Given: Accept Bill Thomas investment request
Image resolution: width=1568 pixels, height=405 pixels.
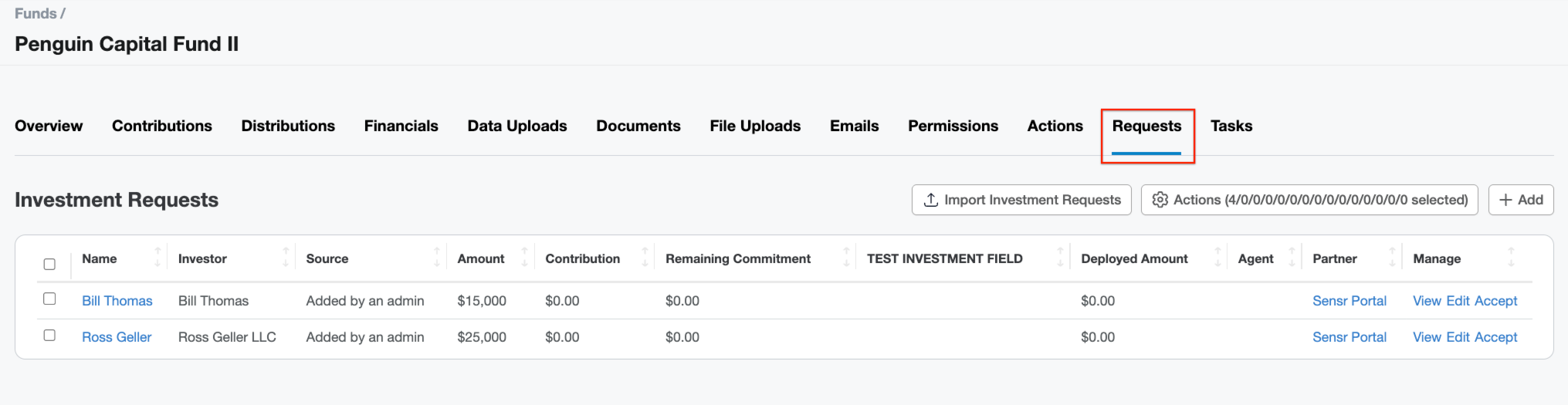Looking at the screenshot, I should (1495, 301).
